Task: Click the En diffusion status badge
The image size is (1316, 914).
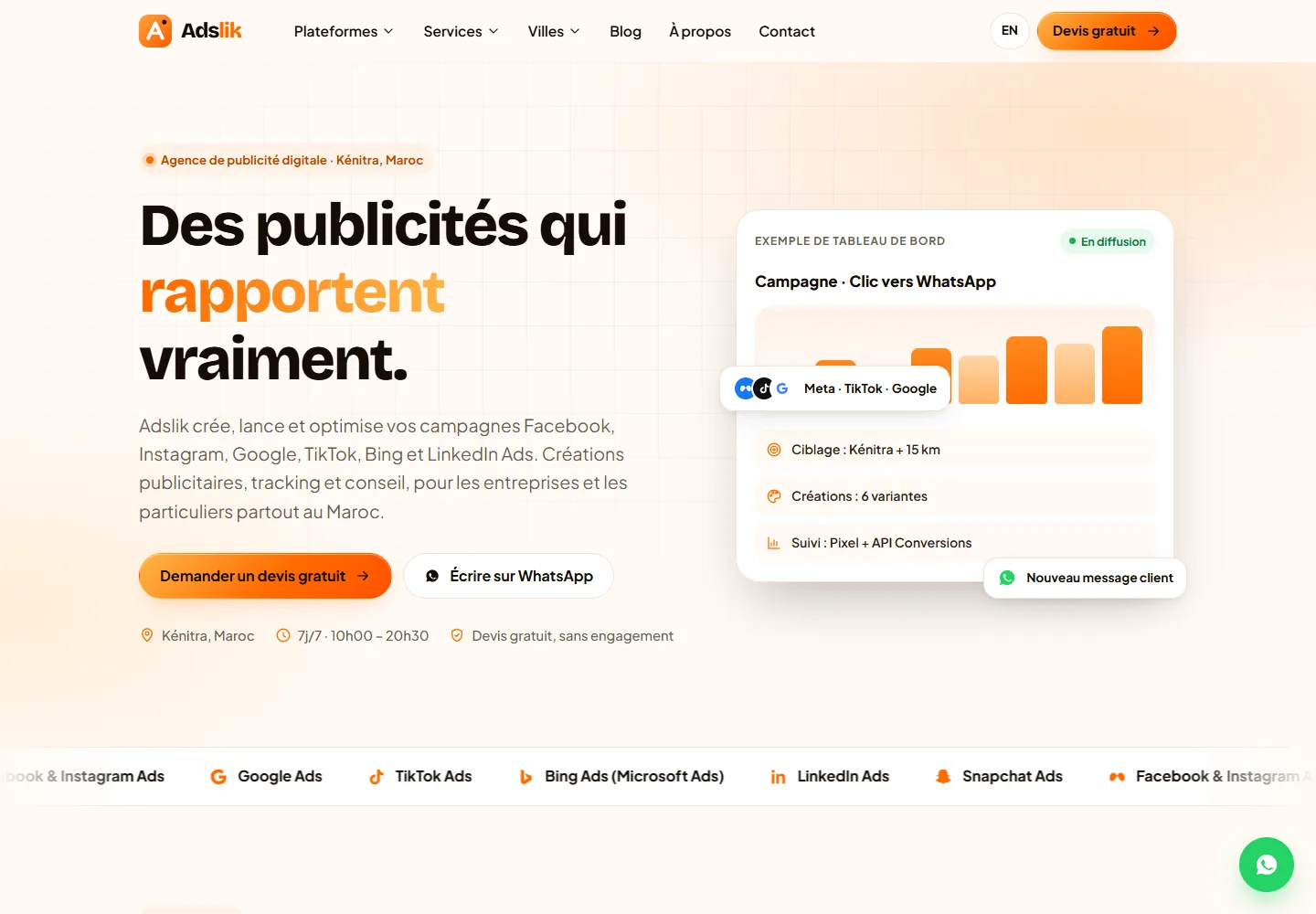Action: [1108, 241]
